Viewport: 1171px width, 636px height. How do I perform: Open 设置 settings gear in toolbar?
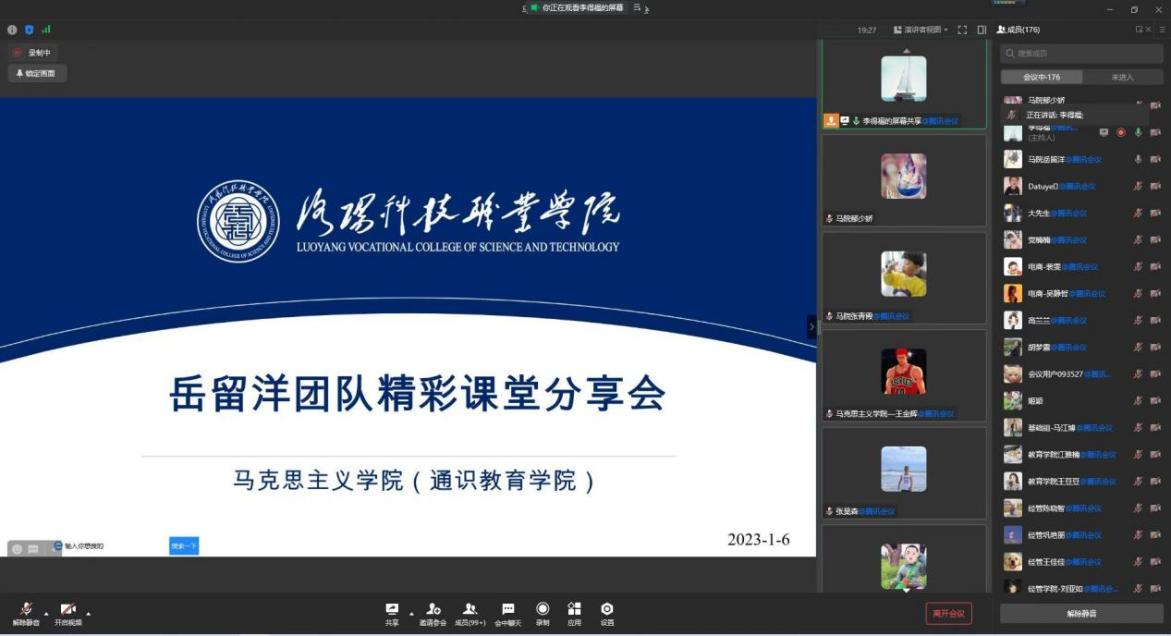click(607, 612)
